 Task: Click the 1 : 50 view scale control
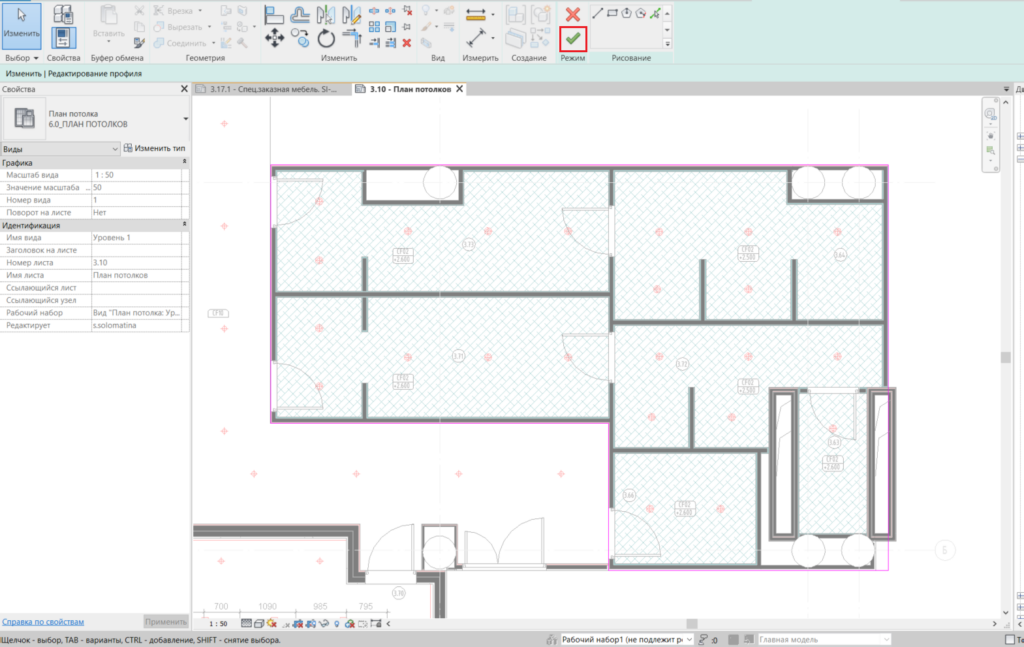218,623
